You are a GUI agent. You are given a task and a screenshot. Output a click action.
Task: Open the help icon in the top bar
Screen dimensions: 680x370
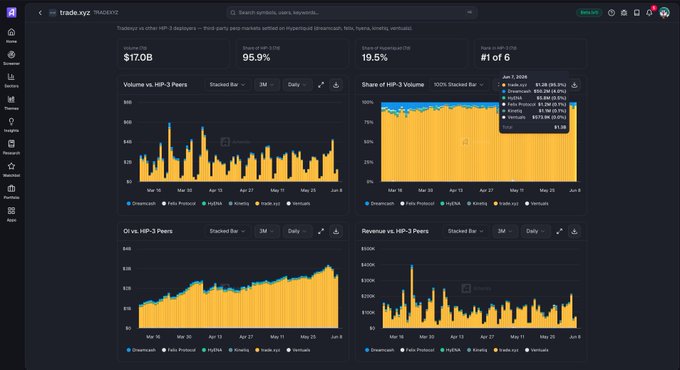tap(611, 13)
